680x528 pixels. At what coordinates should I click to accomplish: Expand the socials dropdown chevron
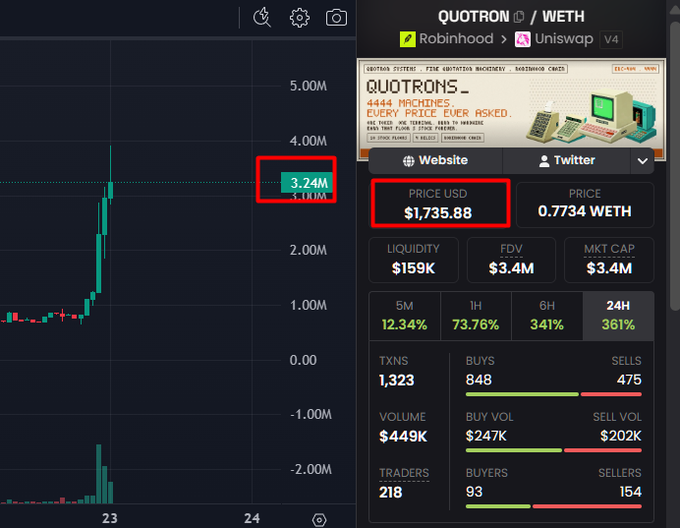pos(642,161)
